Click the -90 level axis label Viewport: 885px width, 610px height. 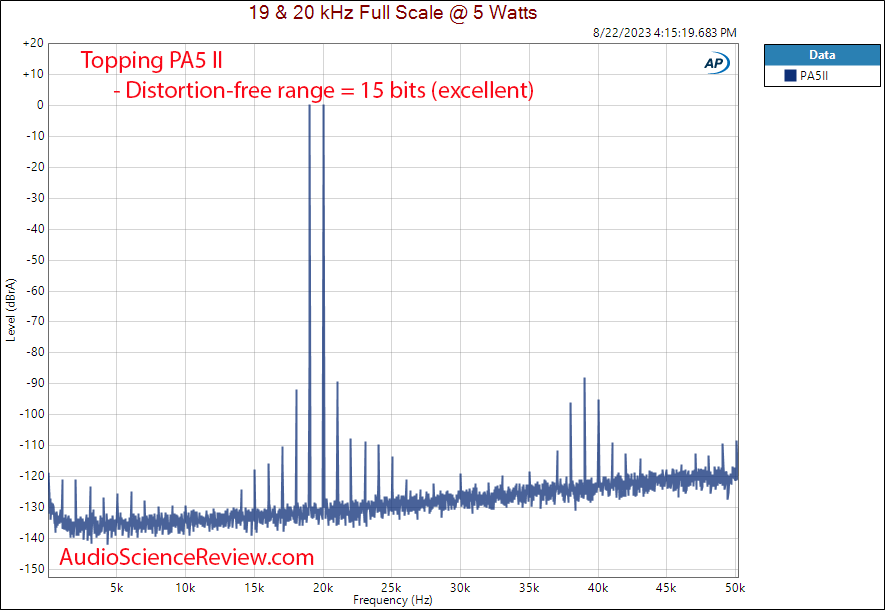click(35, 383)
